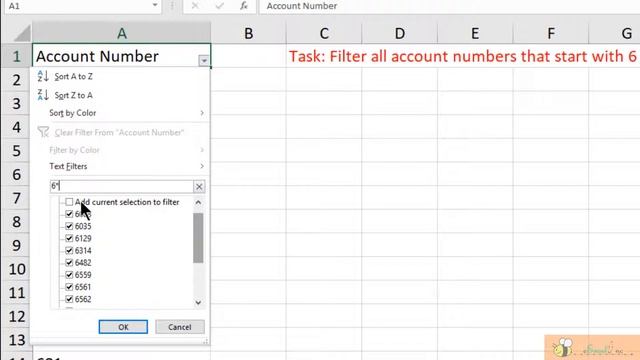Click OK to apply the filter
The height and width of the screenshot is (360, 640).
[123, 327]
